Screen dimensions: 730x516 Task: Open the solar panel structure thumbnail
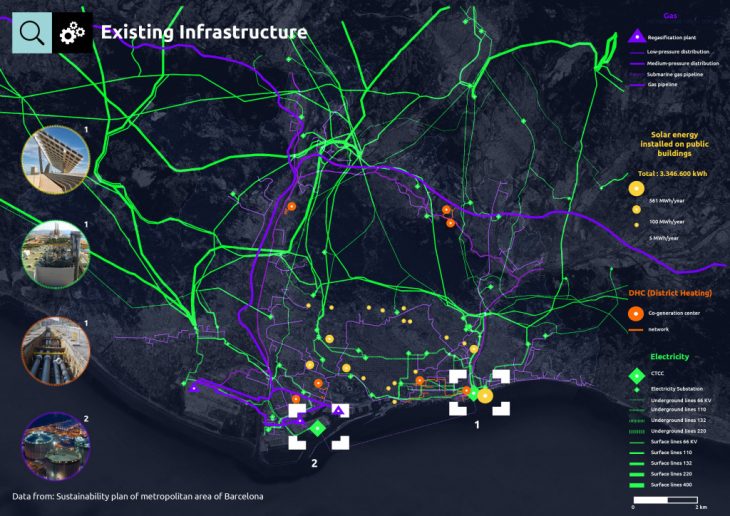pos(56,161)
